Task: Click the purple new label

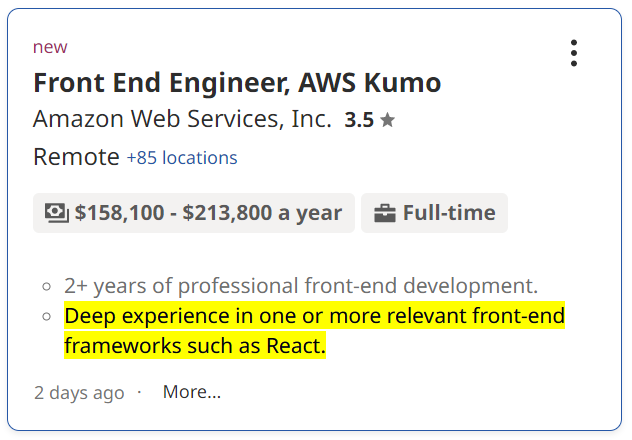Action: coord(50,47)
